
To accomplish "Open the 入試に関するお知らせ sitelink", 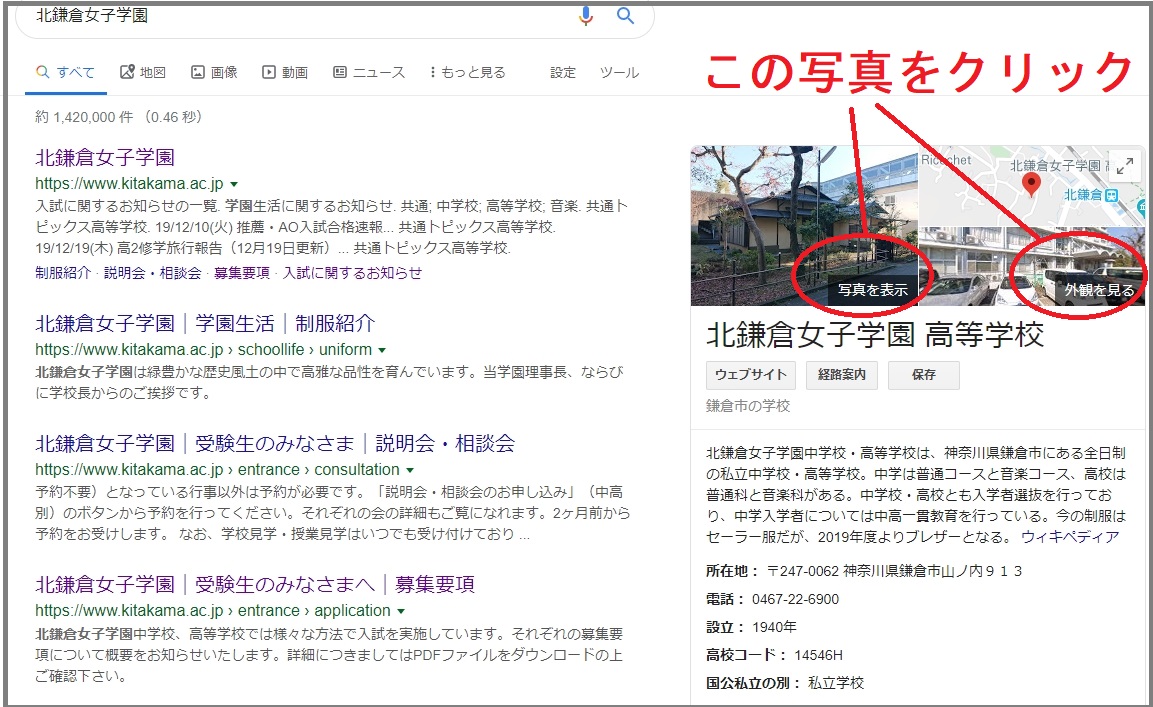I will point(352,273).
